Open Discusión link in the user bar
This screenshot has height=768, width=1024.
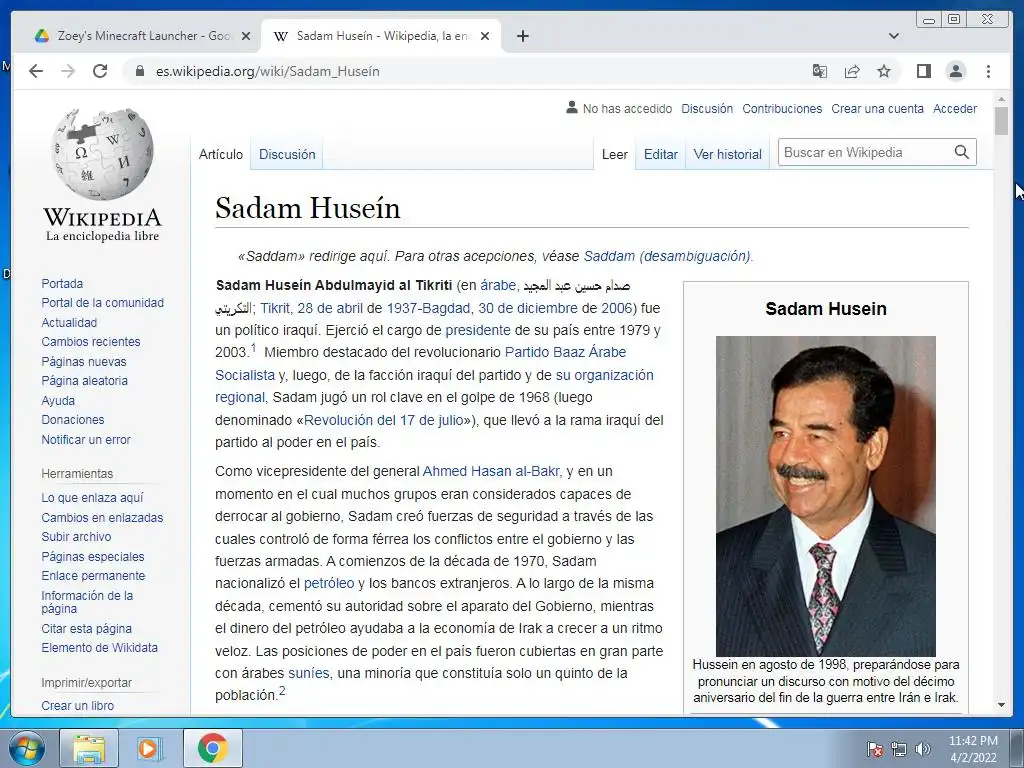click(707, 108)
